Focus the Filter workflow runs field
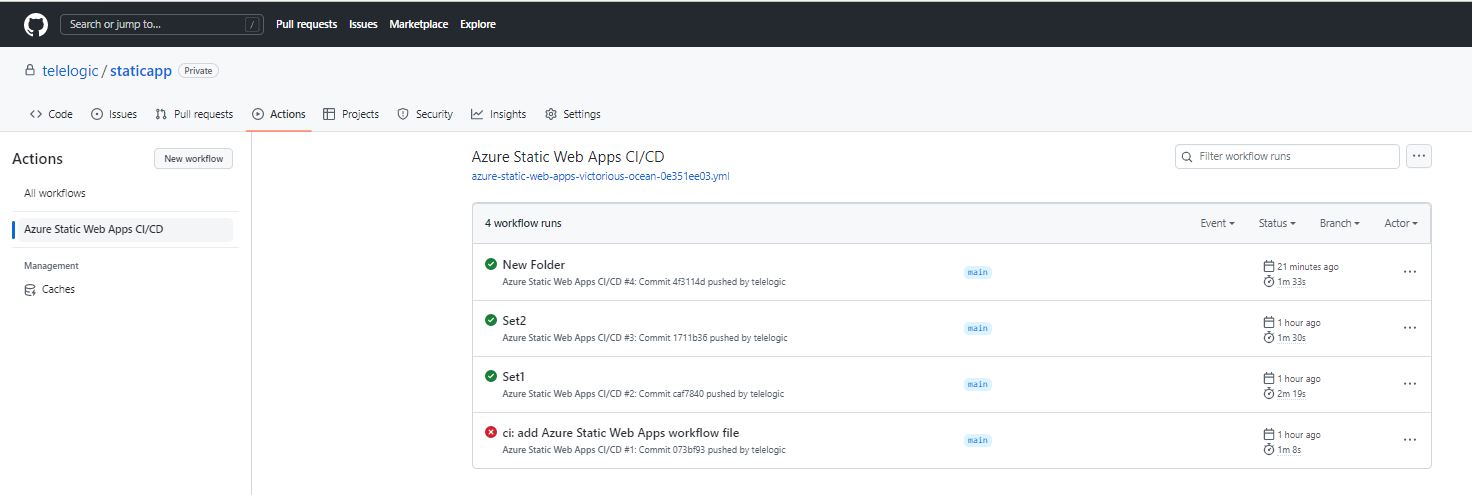The image size is (1472, 495). 1287,157
